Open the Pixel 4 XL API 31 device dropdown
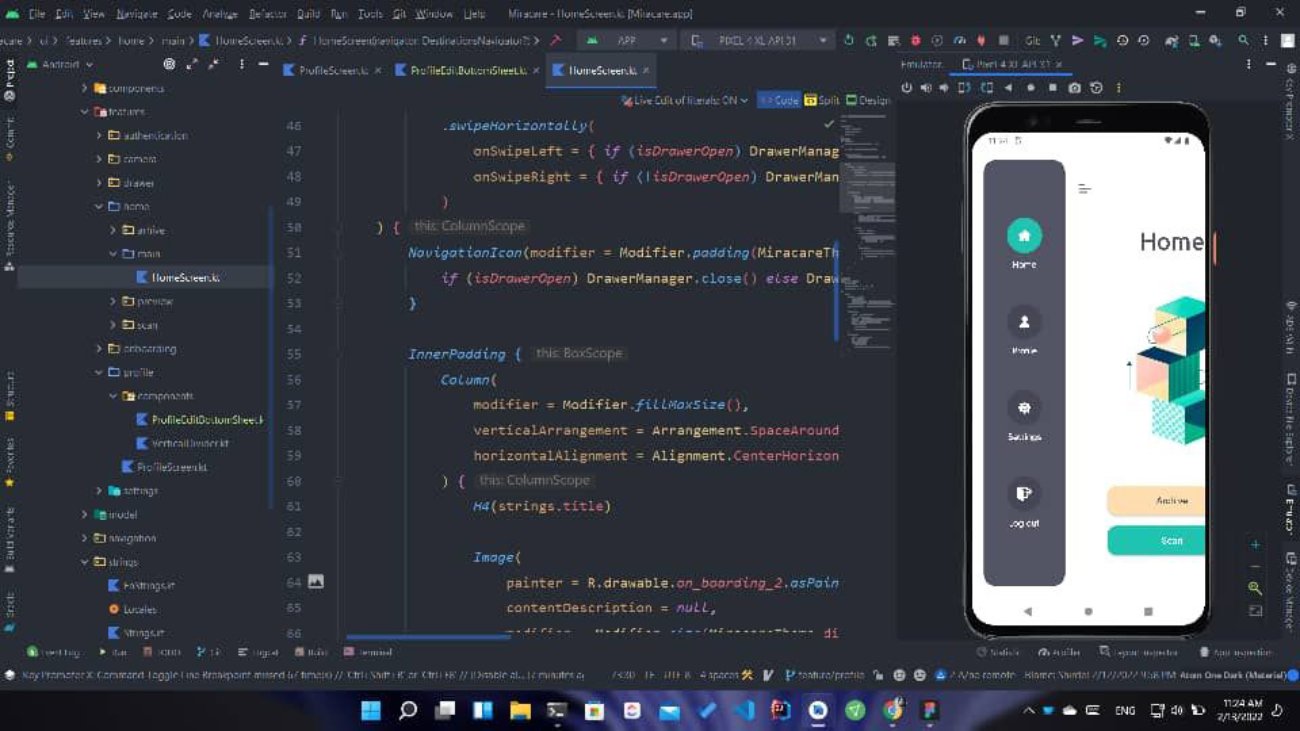This screenshot has width=1300, height=731. coord(758,41)
